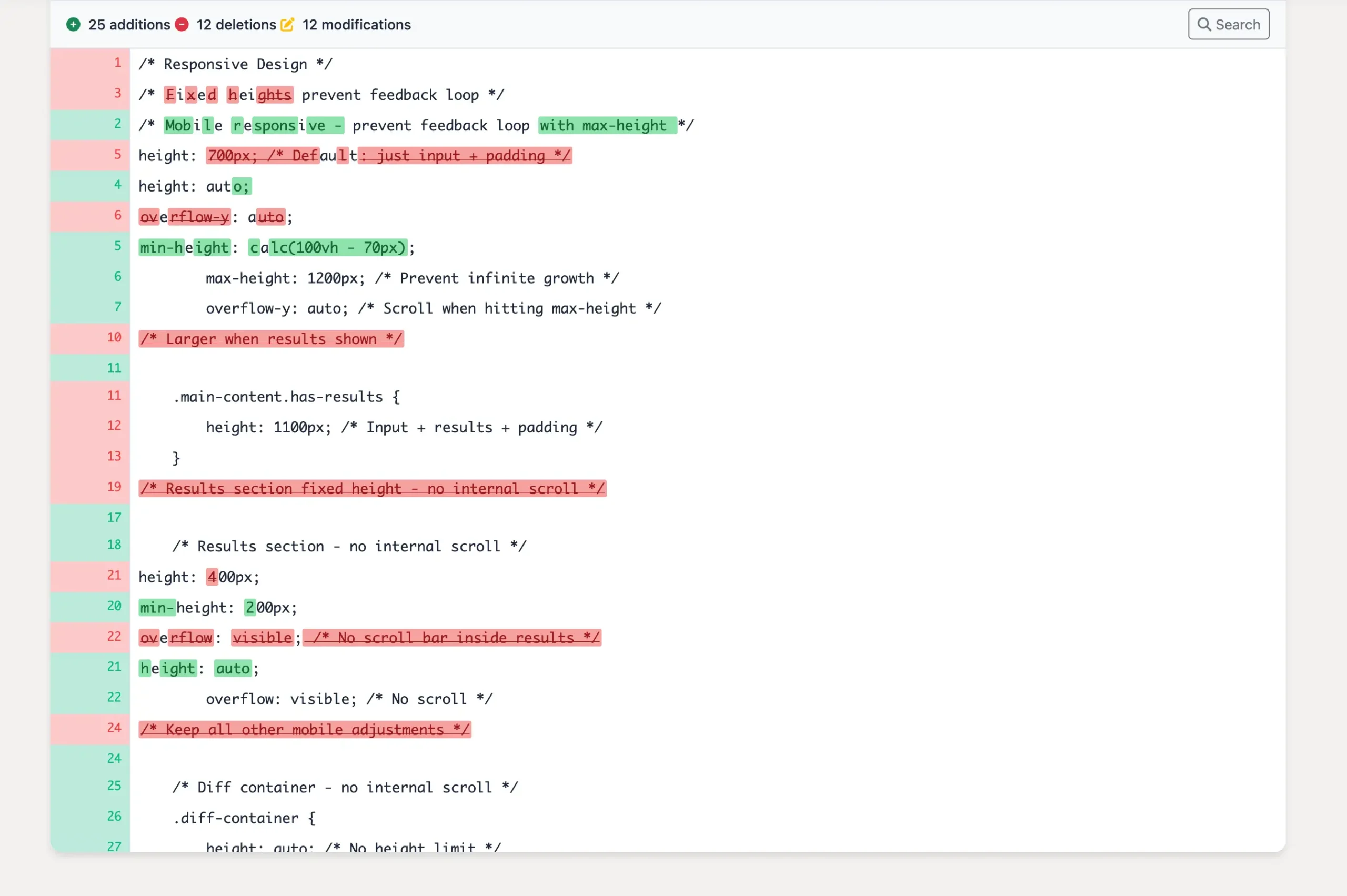Open the Search box
This screenshot has width=1347, height=896.
tap(1228, 25)
